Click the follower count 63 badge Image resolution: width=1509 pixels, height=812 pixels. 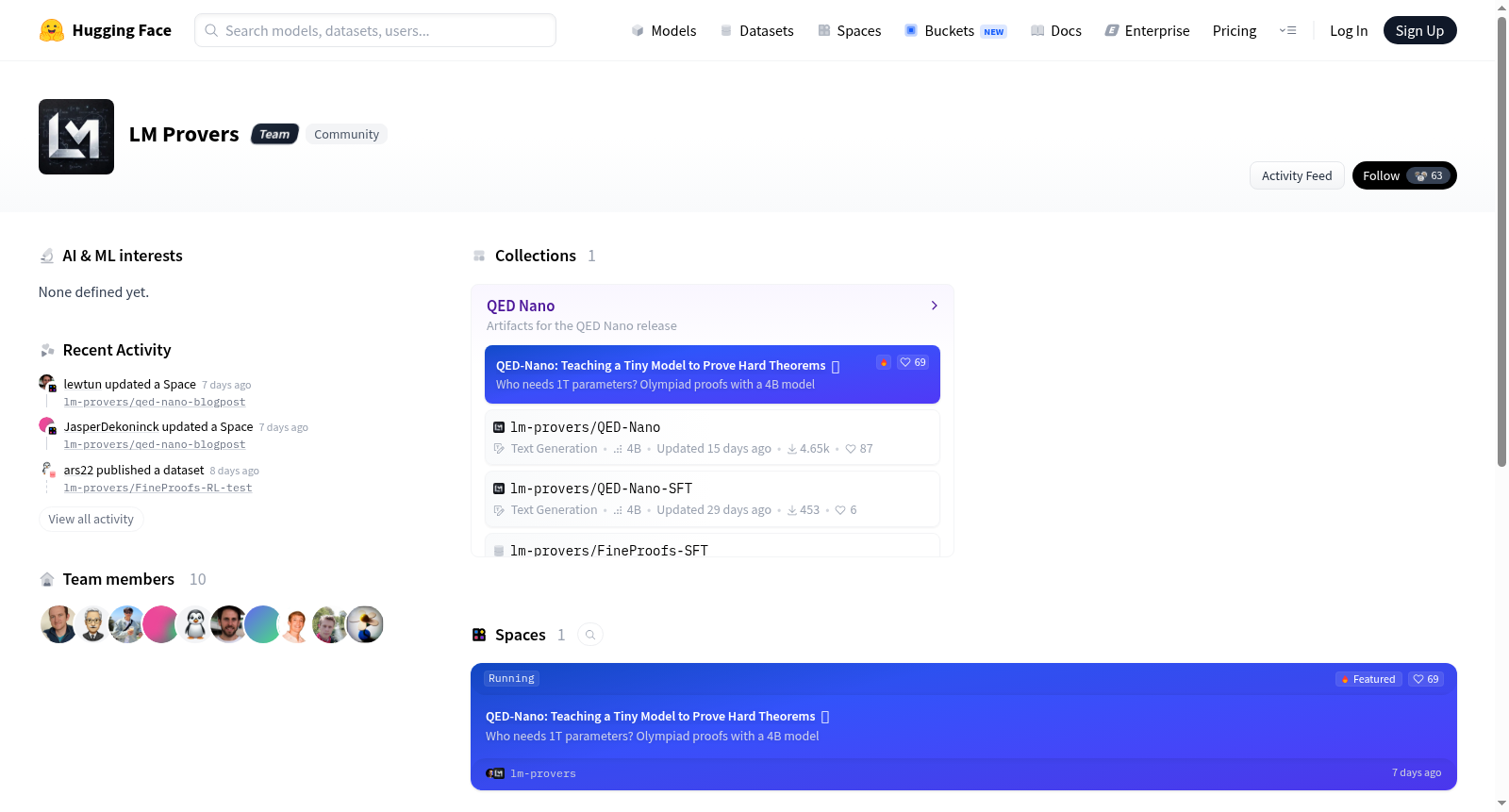pos(1429,175)
